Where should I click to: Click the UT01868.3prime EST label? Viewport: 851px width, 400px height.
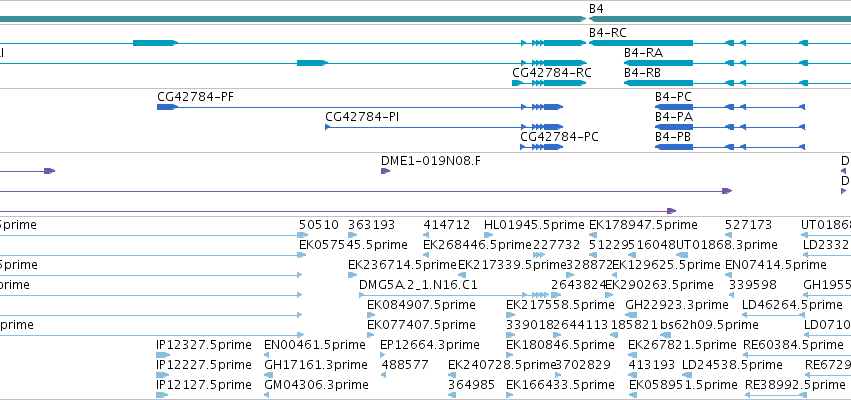click(x=727, y=245)
